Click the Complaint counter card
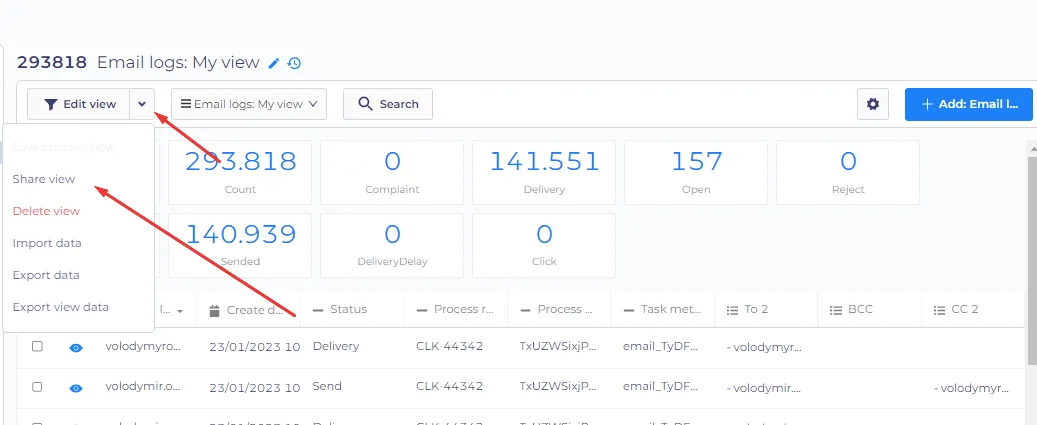1037x425 pixels. pos(392,173)
